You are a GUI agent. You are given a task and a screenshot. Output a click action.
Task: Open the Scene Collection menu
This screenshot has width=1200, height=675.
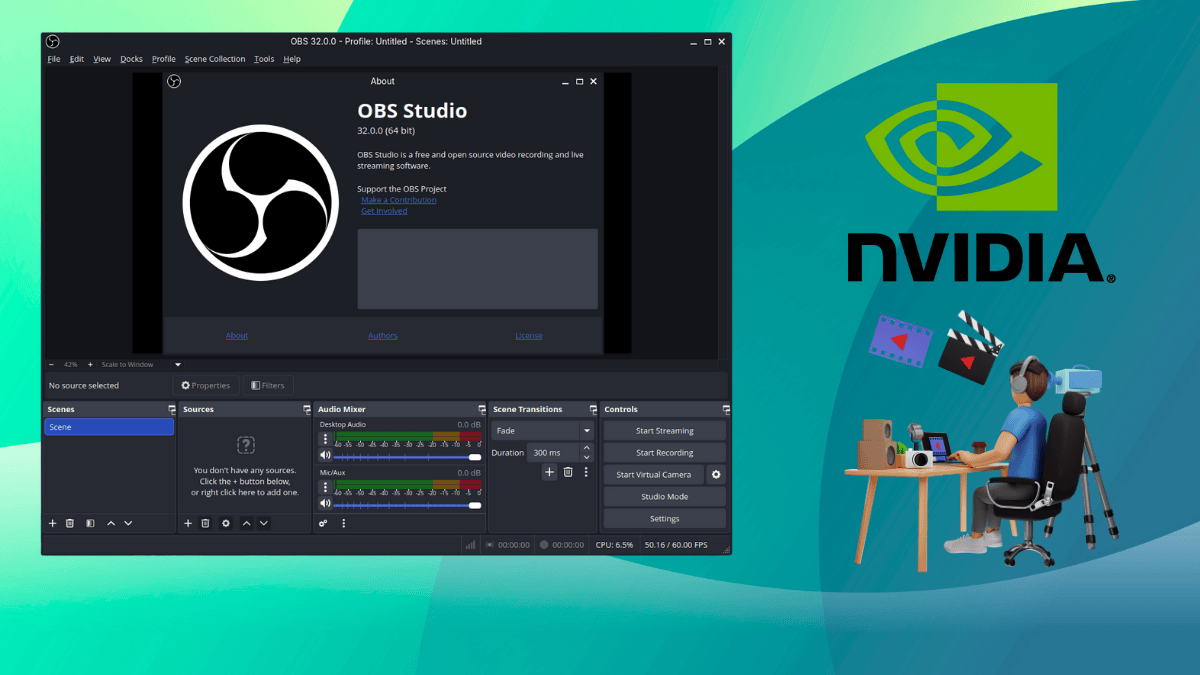pos(214,58)
